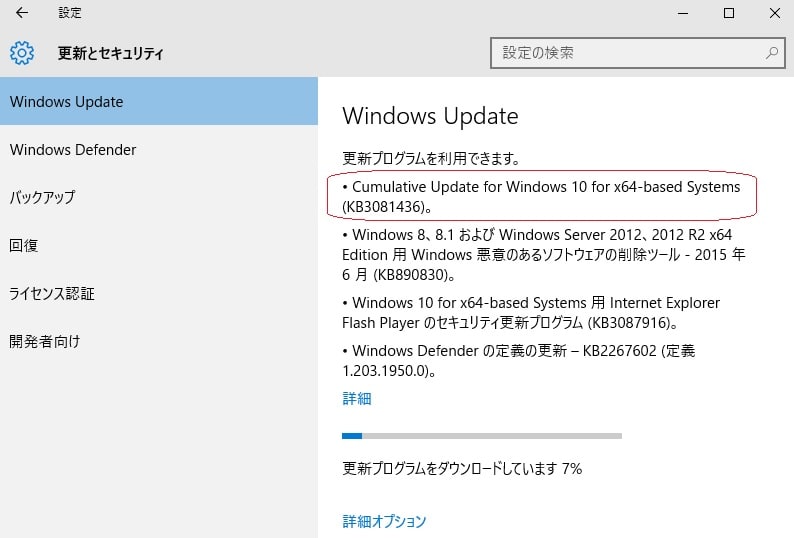Click the 更新プログラムを利用できます status text
This screenshot has width=794, height=538.
point(431,159)
